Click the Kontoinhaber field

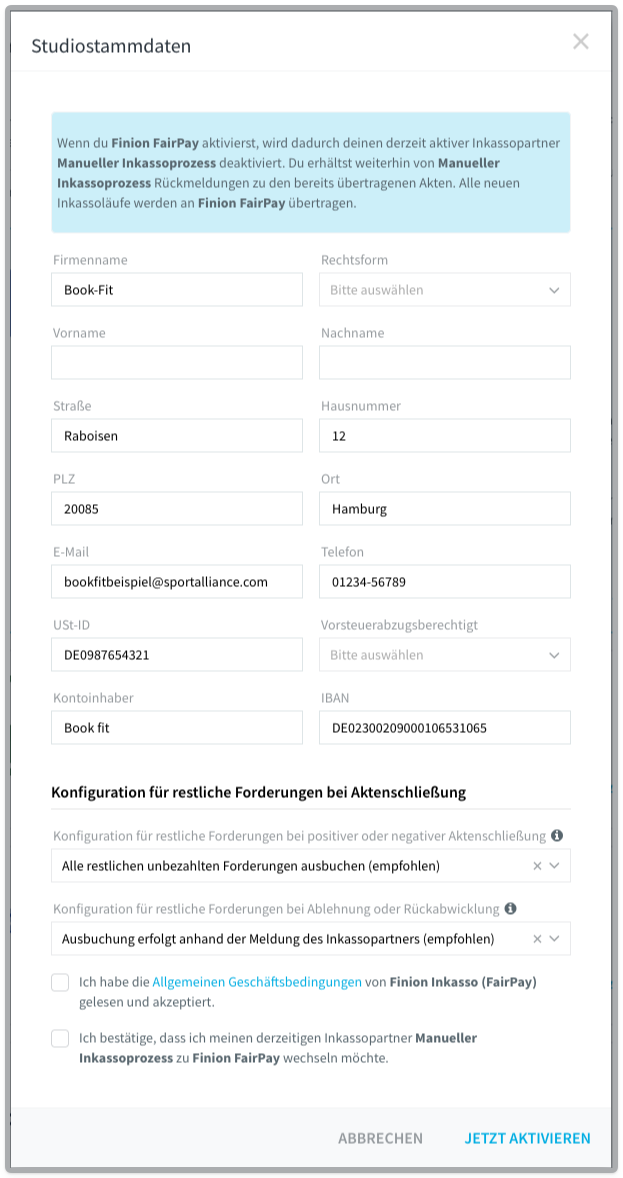[x=177, y=728]
